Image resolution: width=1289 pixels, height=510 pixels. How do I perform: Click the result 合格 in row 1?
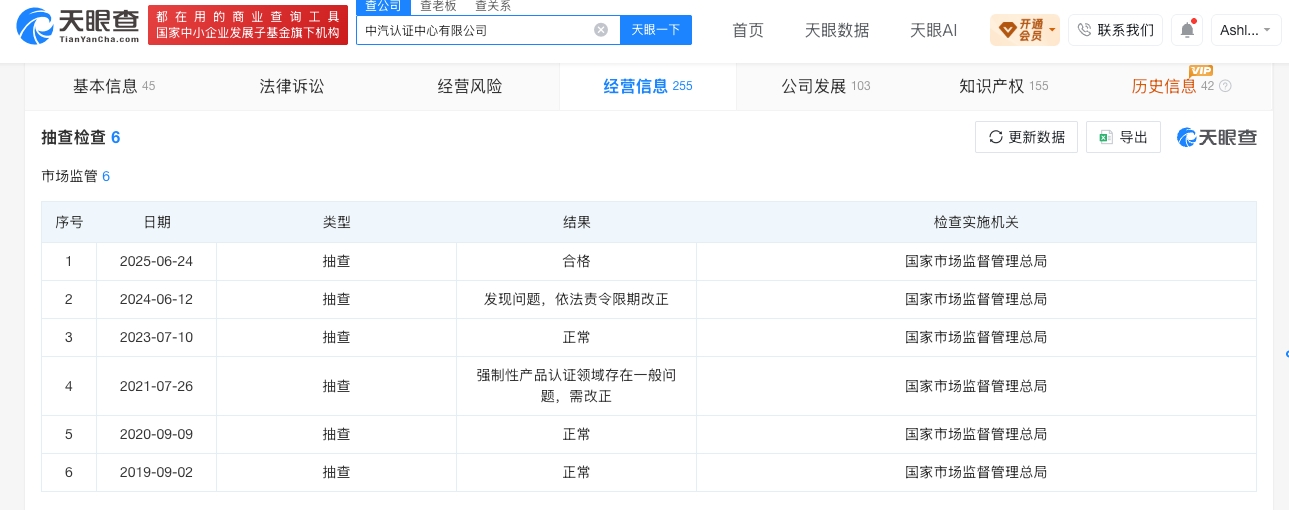tap(576, 261)
